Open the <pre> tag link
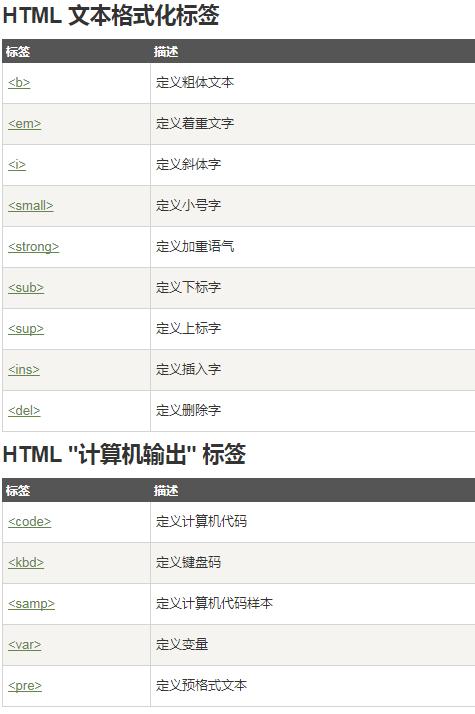 25,686
